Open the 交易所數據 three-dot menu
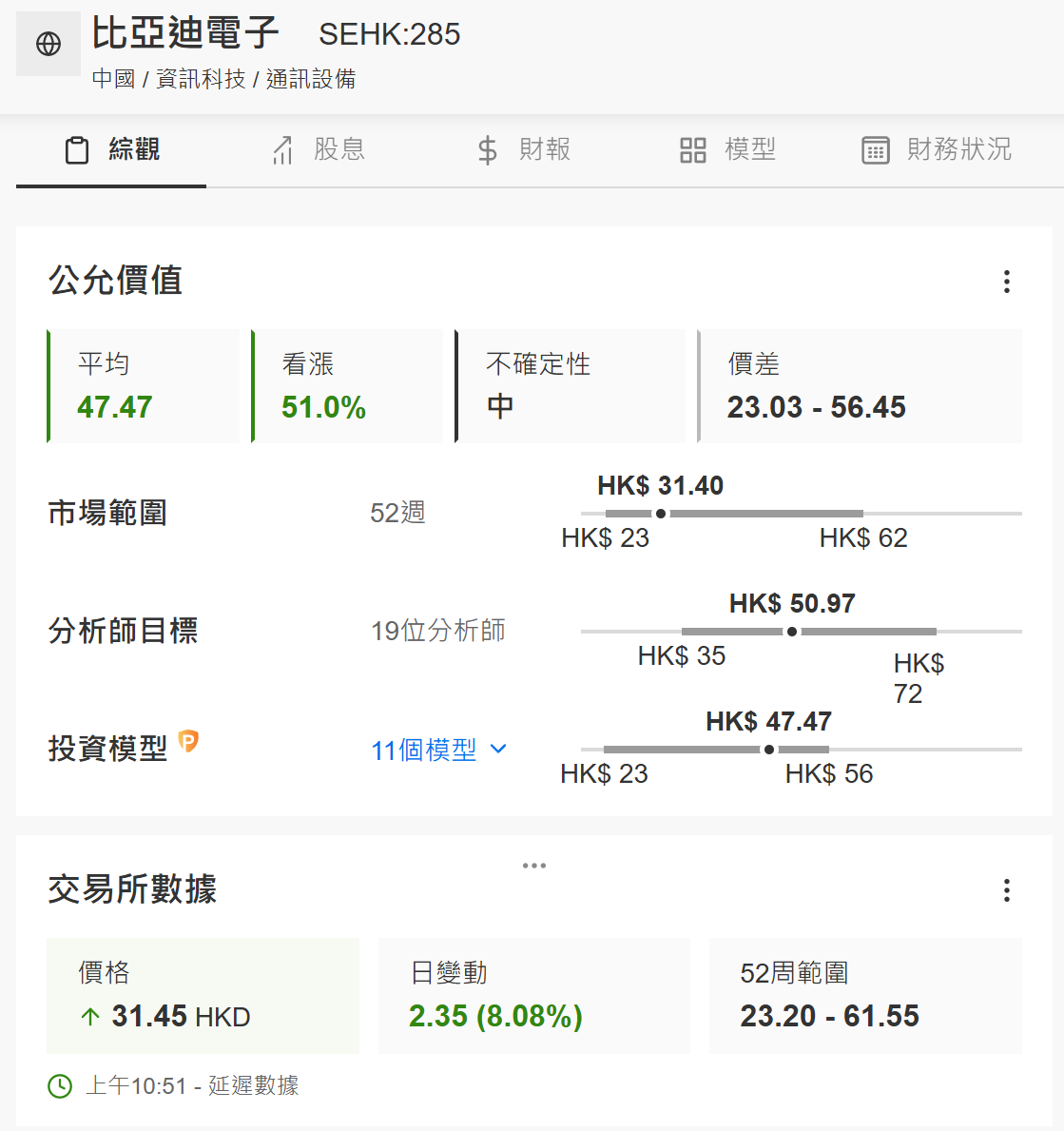The width and height of the screenshot is (1064, 1131). click(x=1006, y=890)
